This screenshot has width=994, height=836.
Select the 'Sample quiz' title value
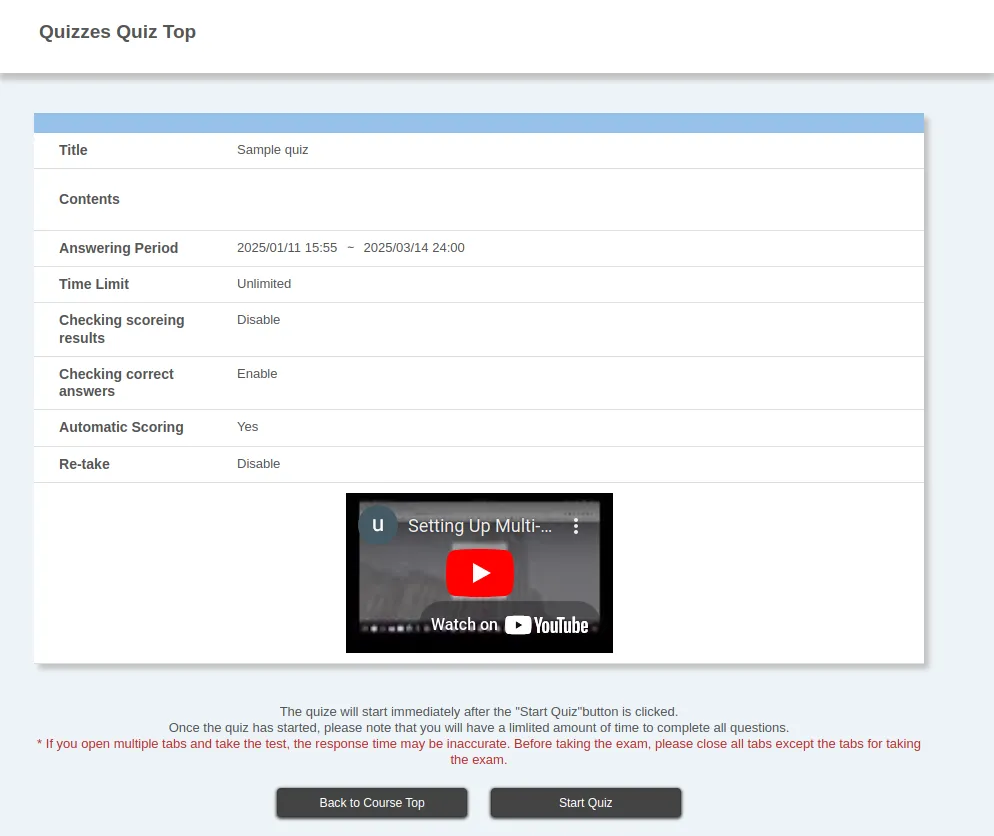[272, 150]
